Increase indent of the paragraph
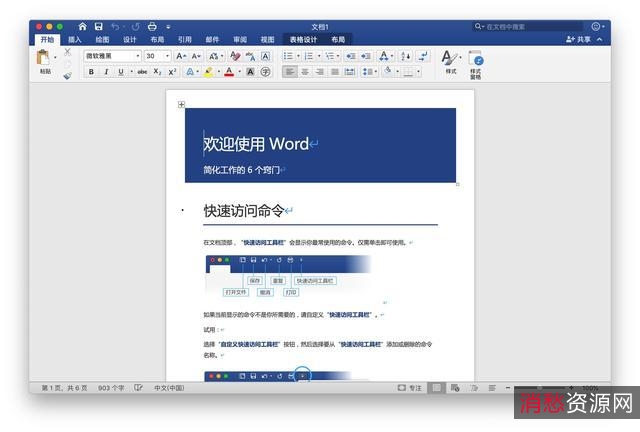The height and width of the screenshot is (432, 640). 366,56
